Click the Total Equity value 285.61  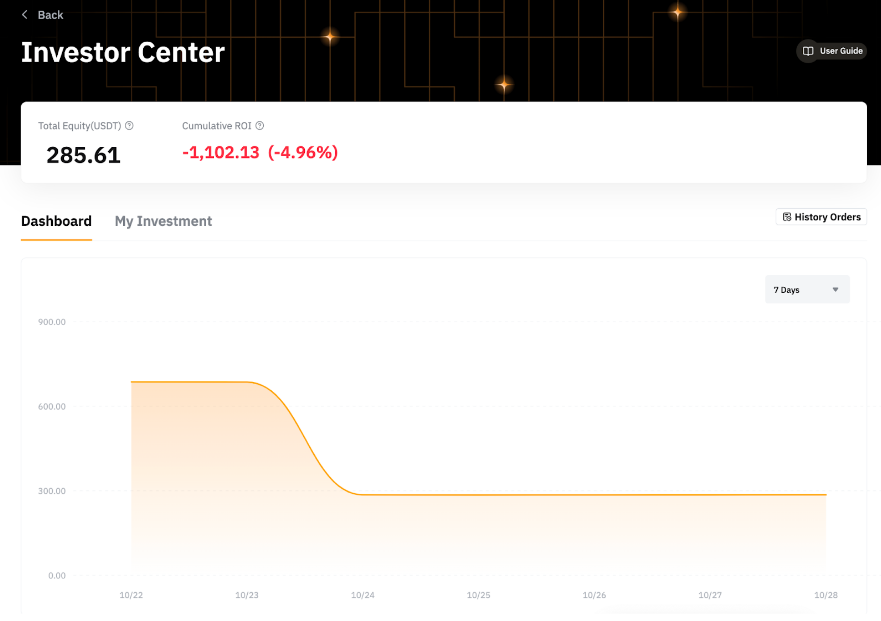pos(83,155)
